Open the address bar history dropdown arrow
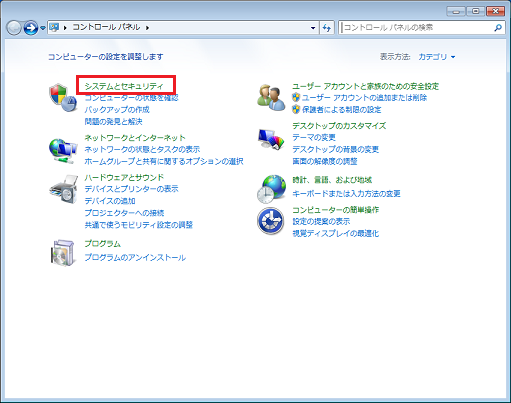This screenshot has height=403, width=511. click(313, 28)
